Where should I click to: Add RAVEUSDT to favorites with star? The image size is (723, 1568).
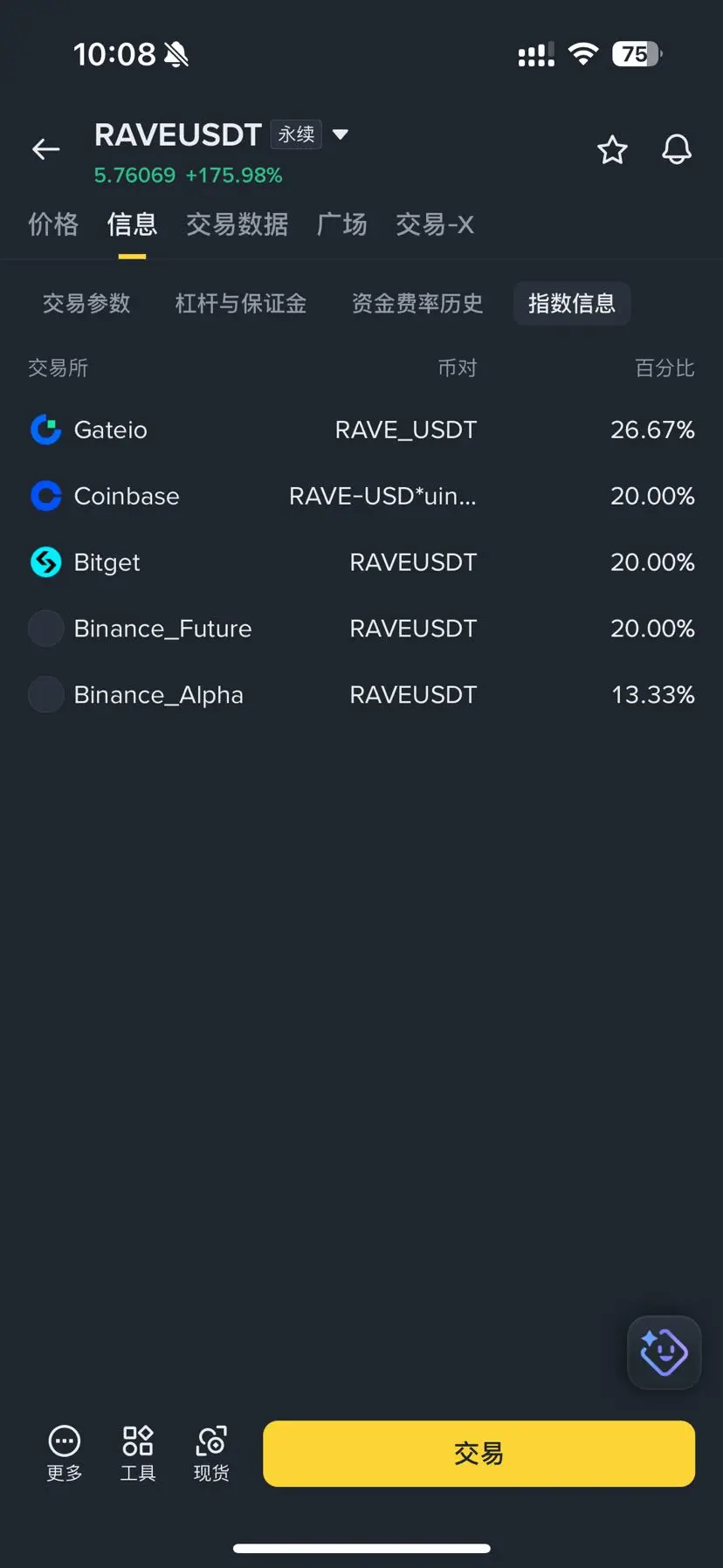click(612, 150)
